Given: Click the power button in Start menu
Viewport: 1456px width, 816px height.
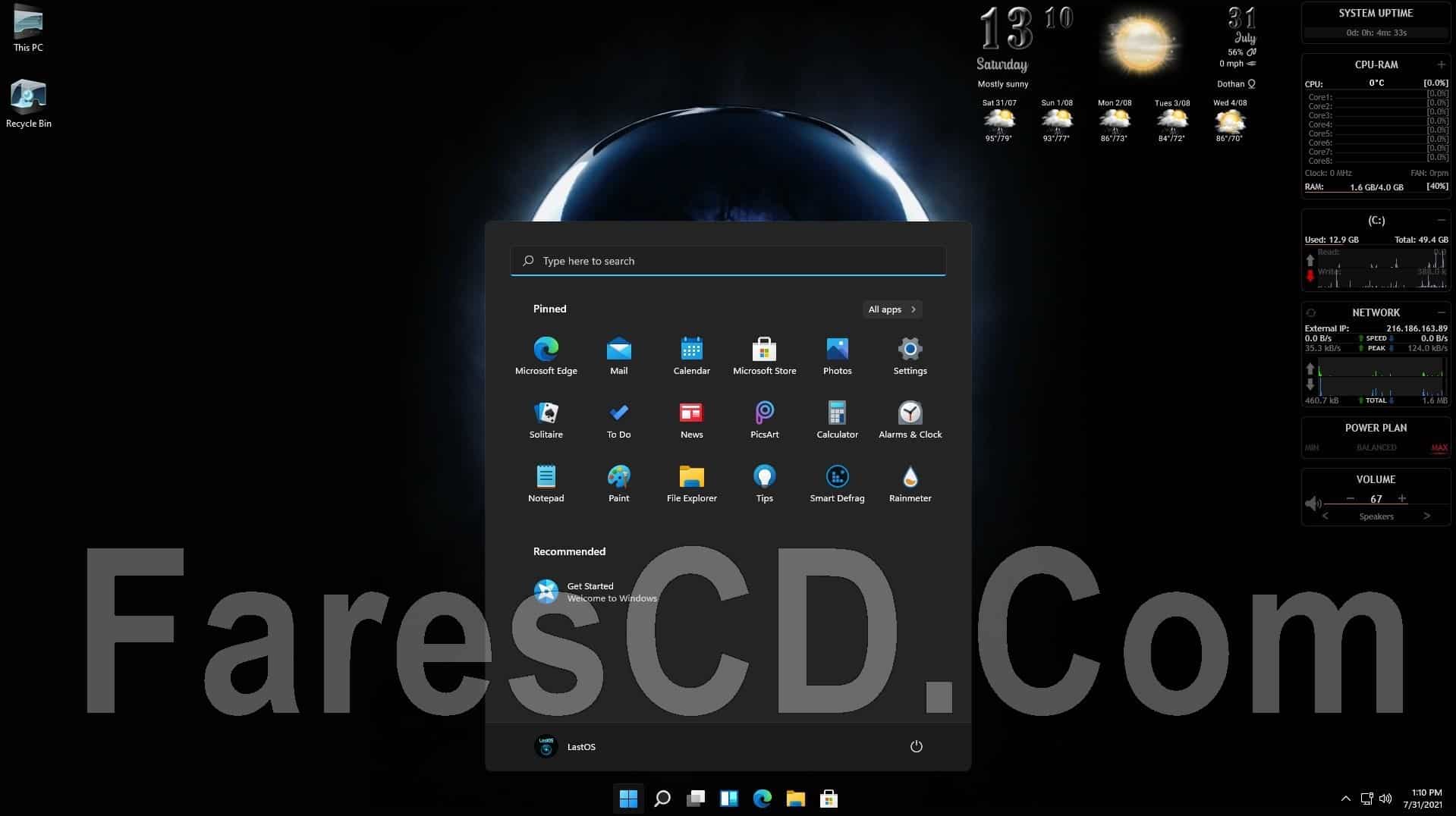Looking at the screenshot, I should tap(916, 746).
